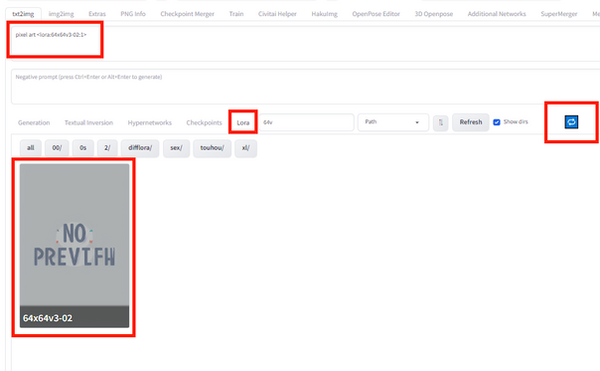This screenshot has height=371, width=600.
Task: Open the SuperMerger tab
Action: coord(559,14)
